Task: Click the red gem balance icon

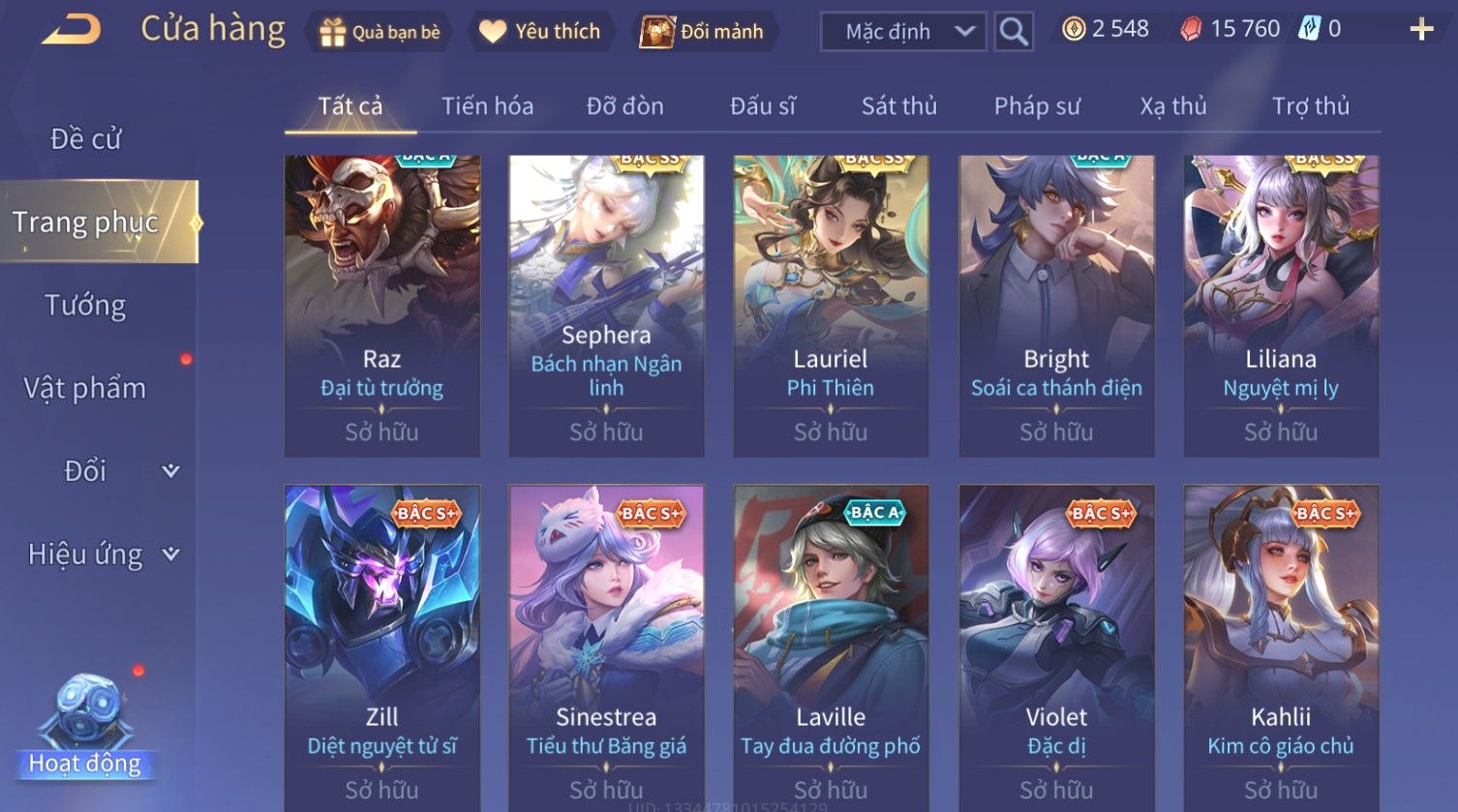Action: [x=1190, y=29]
